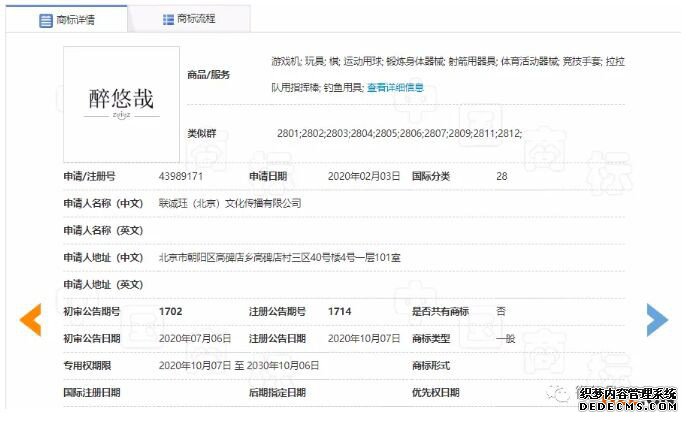
Task: Select the 申请人名称（英文） label
Action: 104,230
